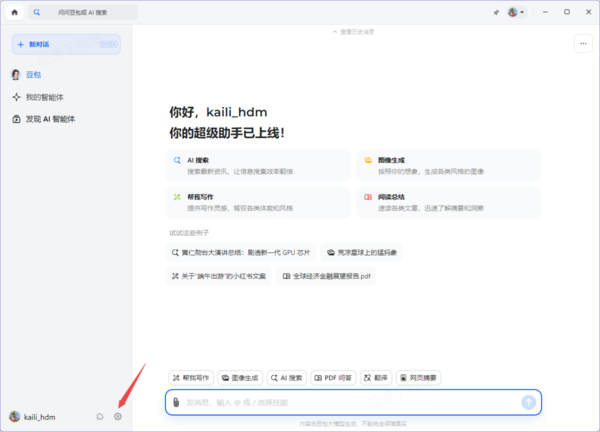Click the pin window icon
The image size is (600, 432).
tap(496, 12)
